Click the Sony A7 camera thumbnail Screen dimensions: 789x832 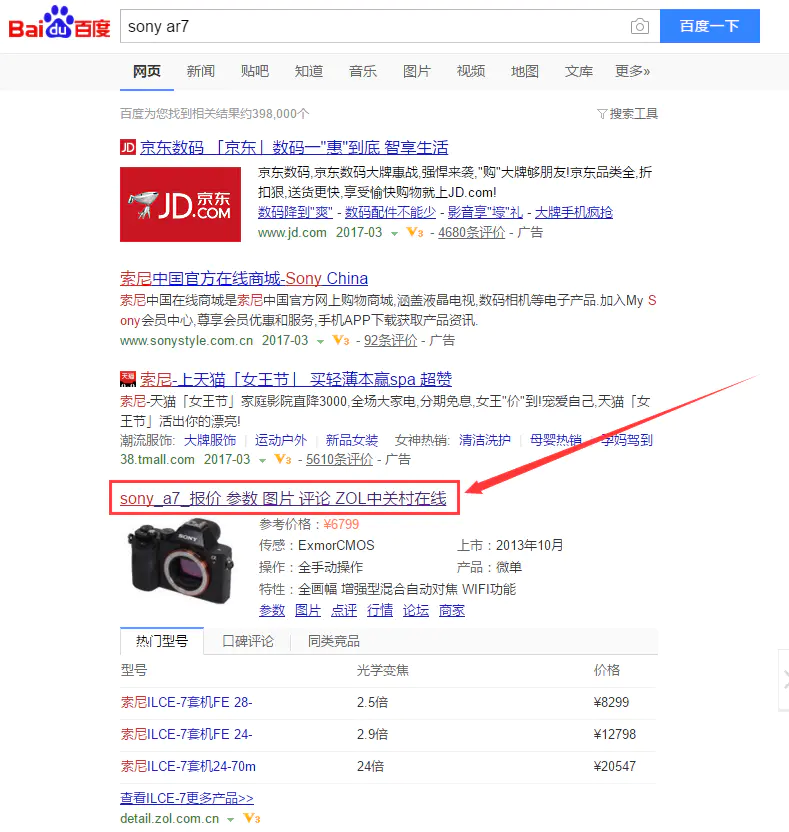click(x=180, y=561)
